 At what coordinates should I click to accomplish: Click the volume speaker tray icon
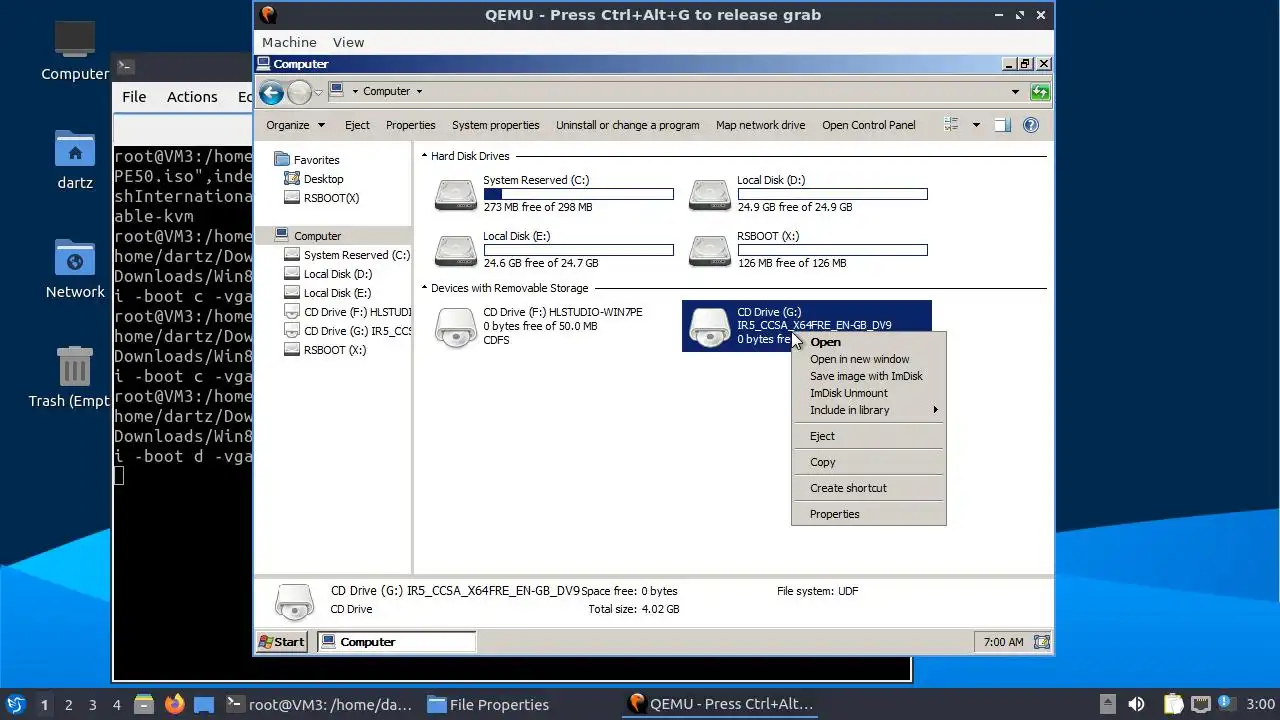click(x=1136, y=704)
